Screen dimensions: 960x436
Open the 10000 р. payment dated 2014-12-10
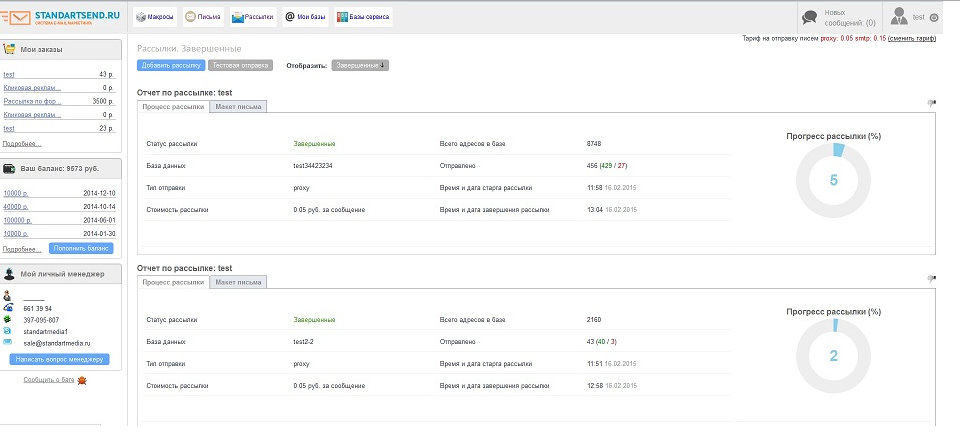(x=15, y=194)
